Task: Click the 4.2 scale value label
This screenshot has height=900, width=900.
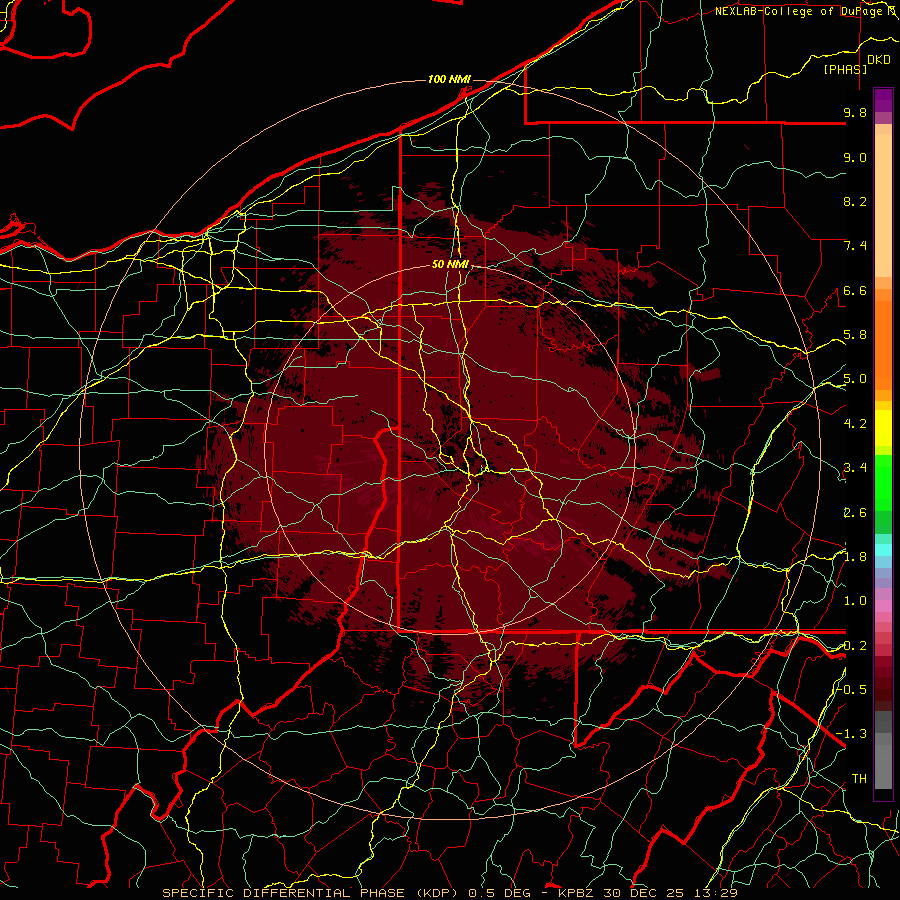Action: pos(855,424)
